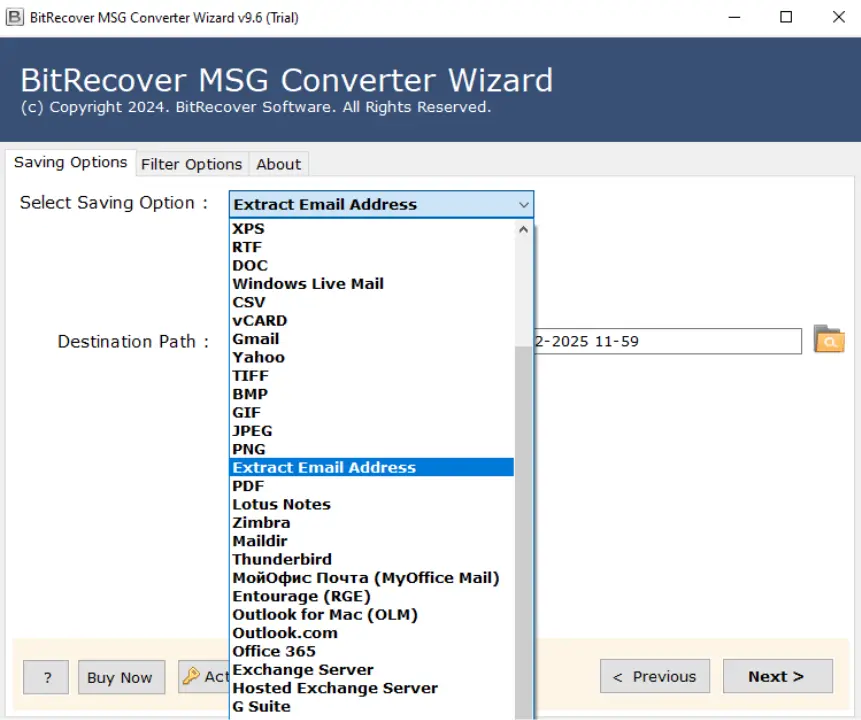Select Hosted Exchange Server option
The width and height of the screenshot is (861, 720).
pyautogui.click(x=372, y=688)
